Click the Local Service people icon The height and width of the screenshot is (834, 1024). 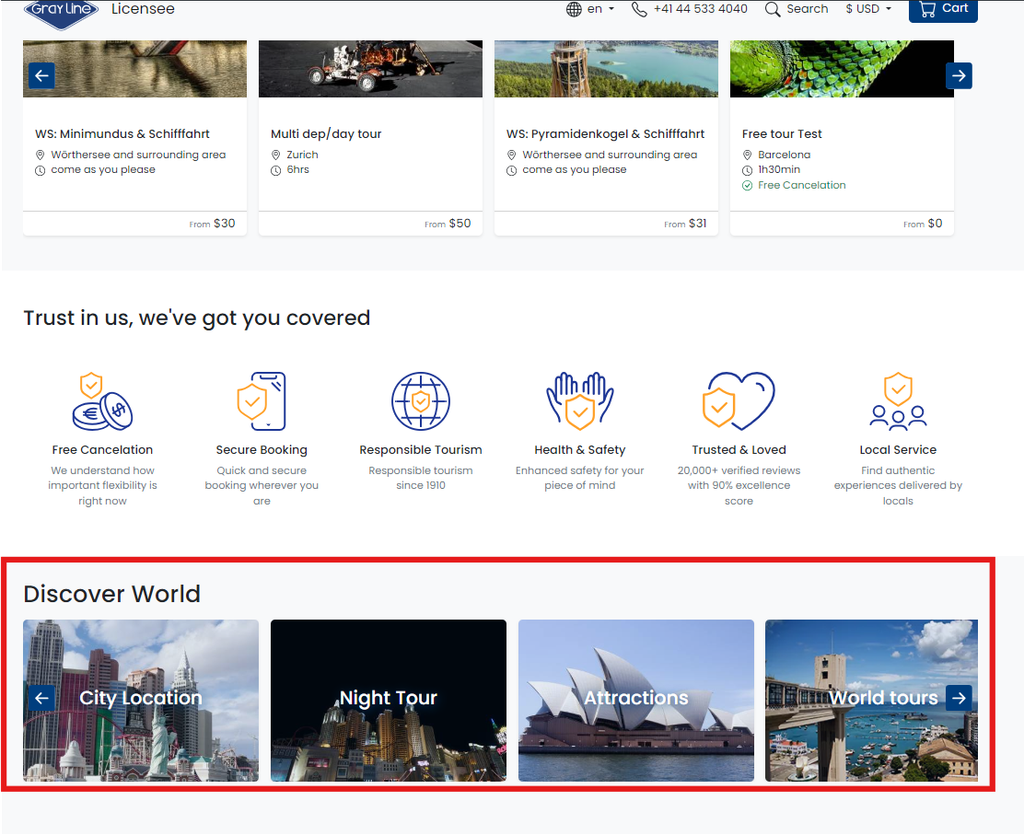coord(898,402)
